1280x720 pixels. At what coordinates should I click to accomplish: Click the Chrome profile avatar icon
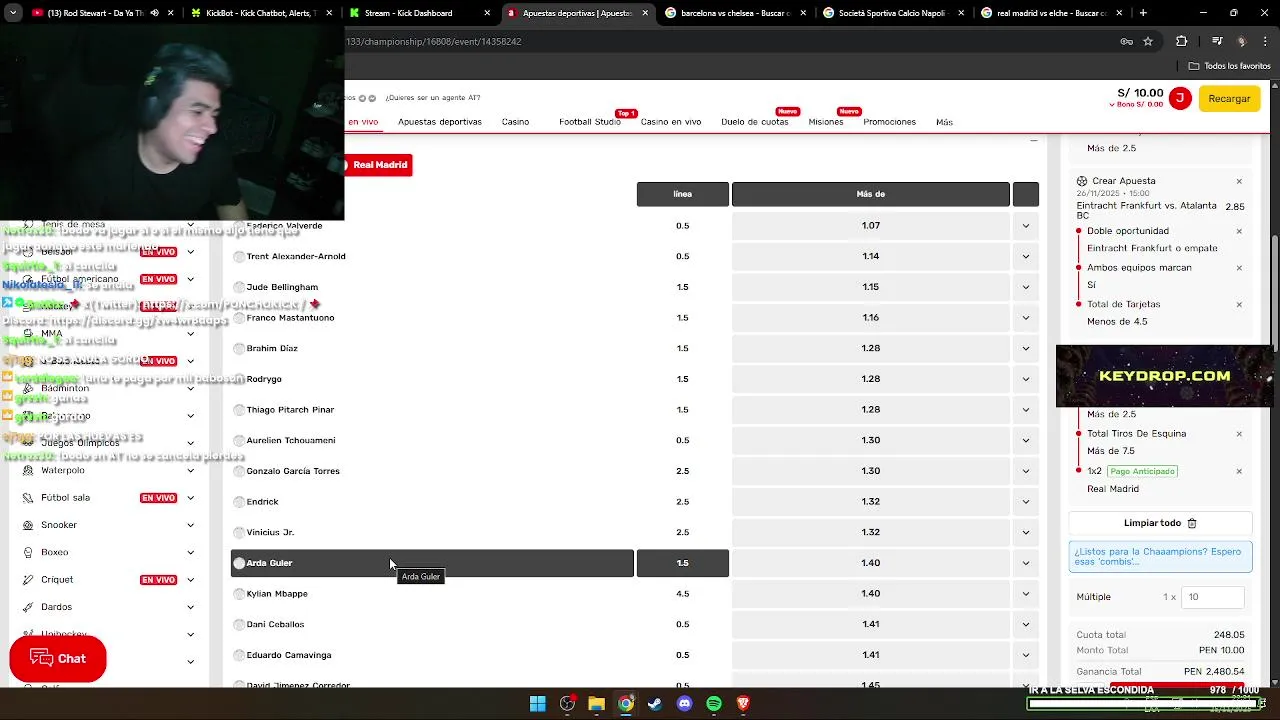(x=1242, y=41)
